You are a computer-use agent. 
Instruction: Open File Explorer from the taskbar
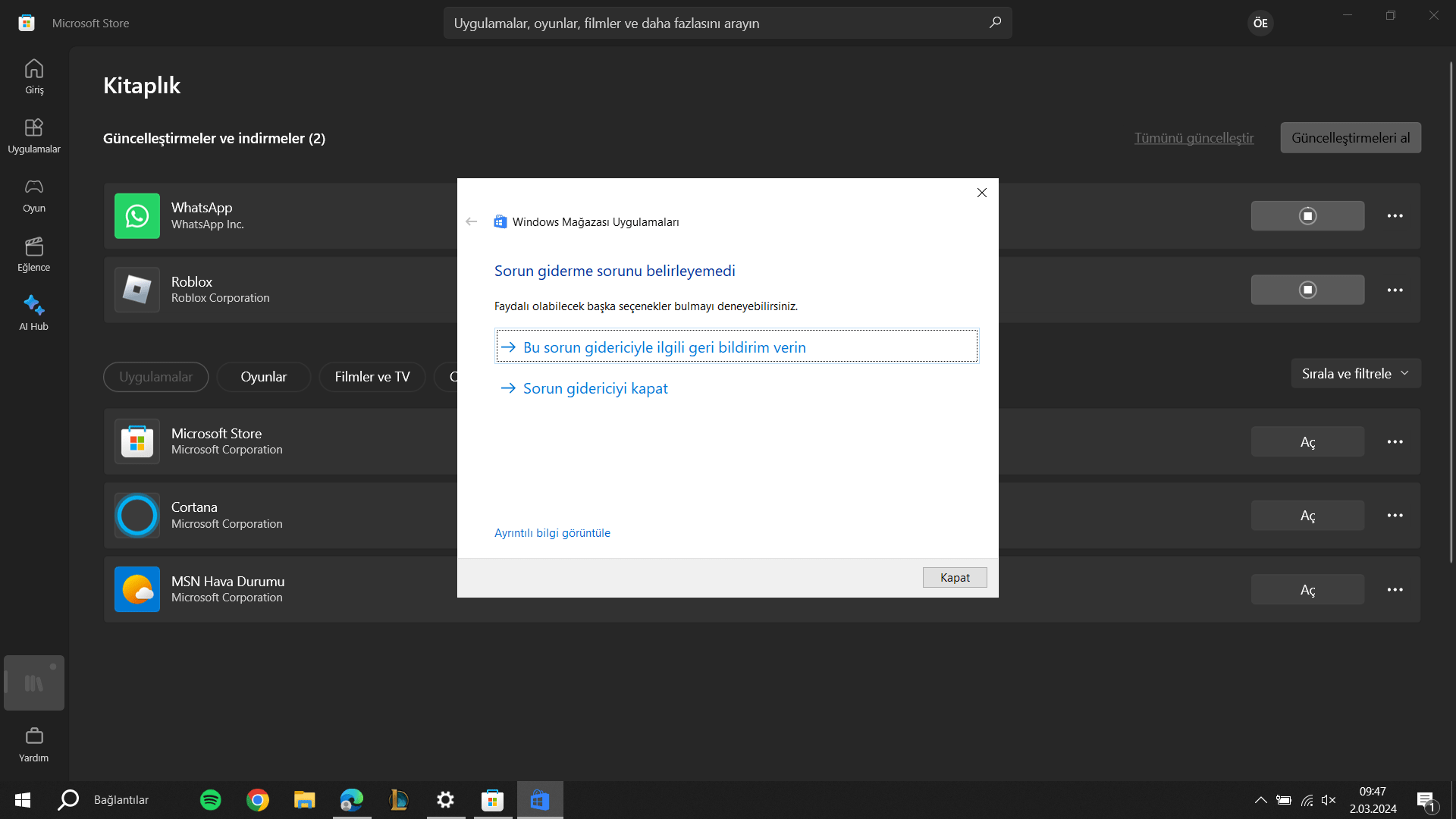click(x=305, y=800)
